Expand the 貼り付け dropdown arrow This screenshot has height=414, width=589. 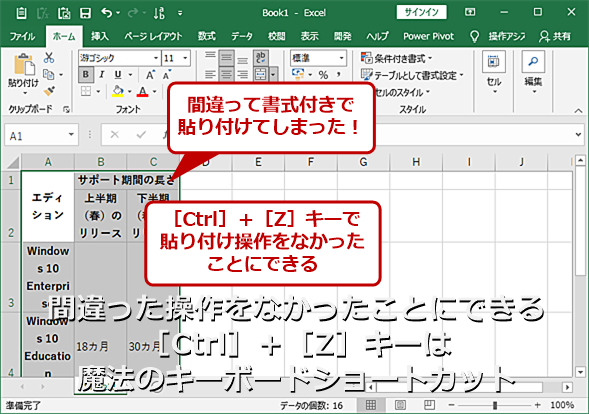25,93
